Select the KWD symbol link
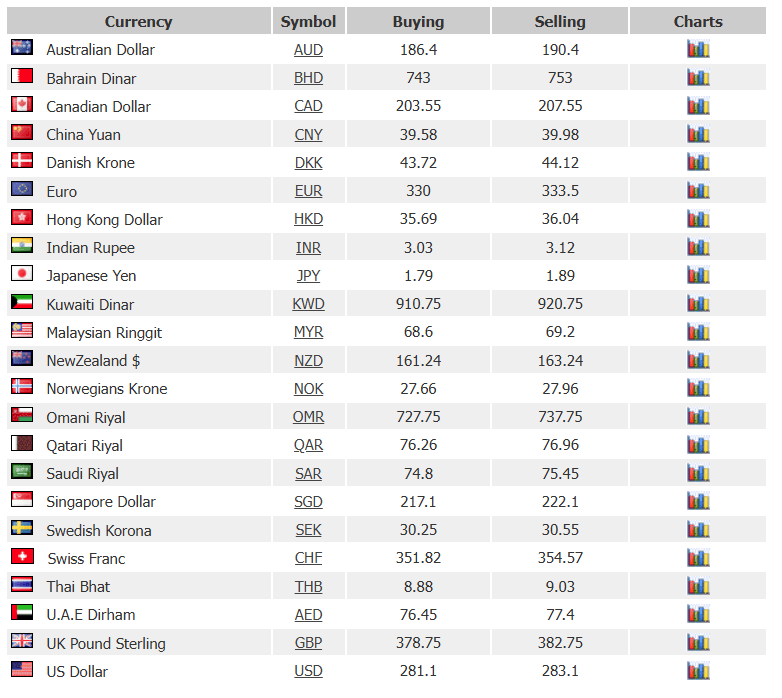 pos(308,304)
